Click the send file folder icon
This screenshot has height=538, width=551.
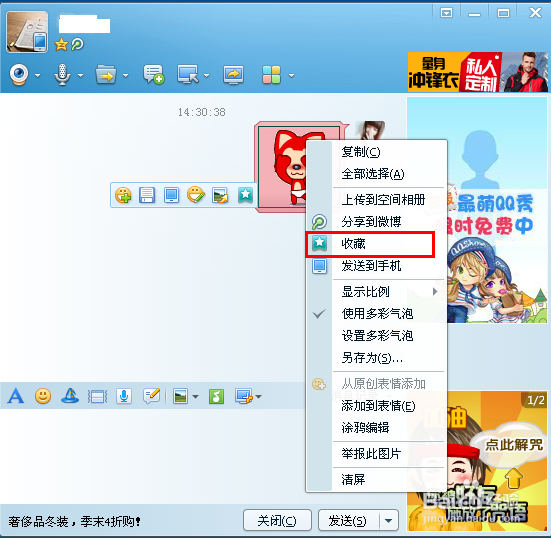(106, 74)
